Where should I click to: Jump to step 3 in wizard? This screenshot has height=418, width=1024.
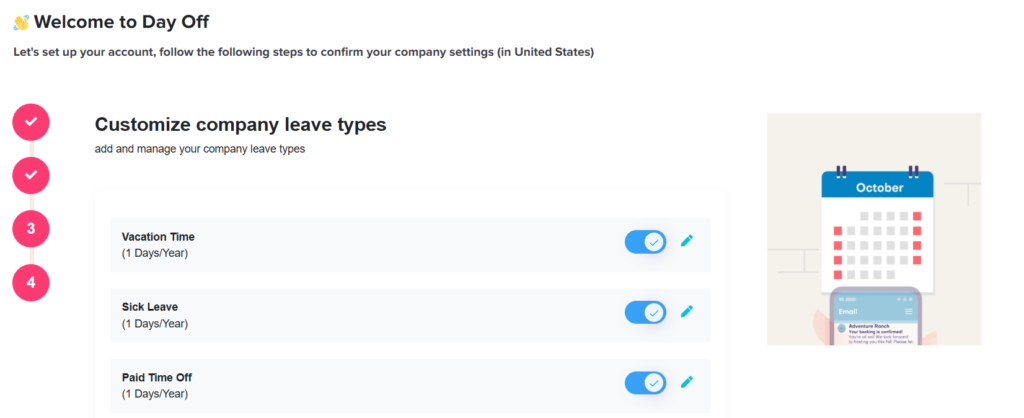31,228
